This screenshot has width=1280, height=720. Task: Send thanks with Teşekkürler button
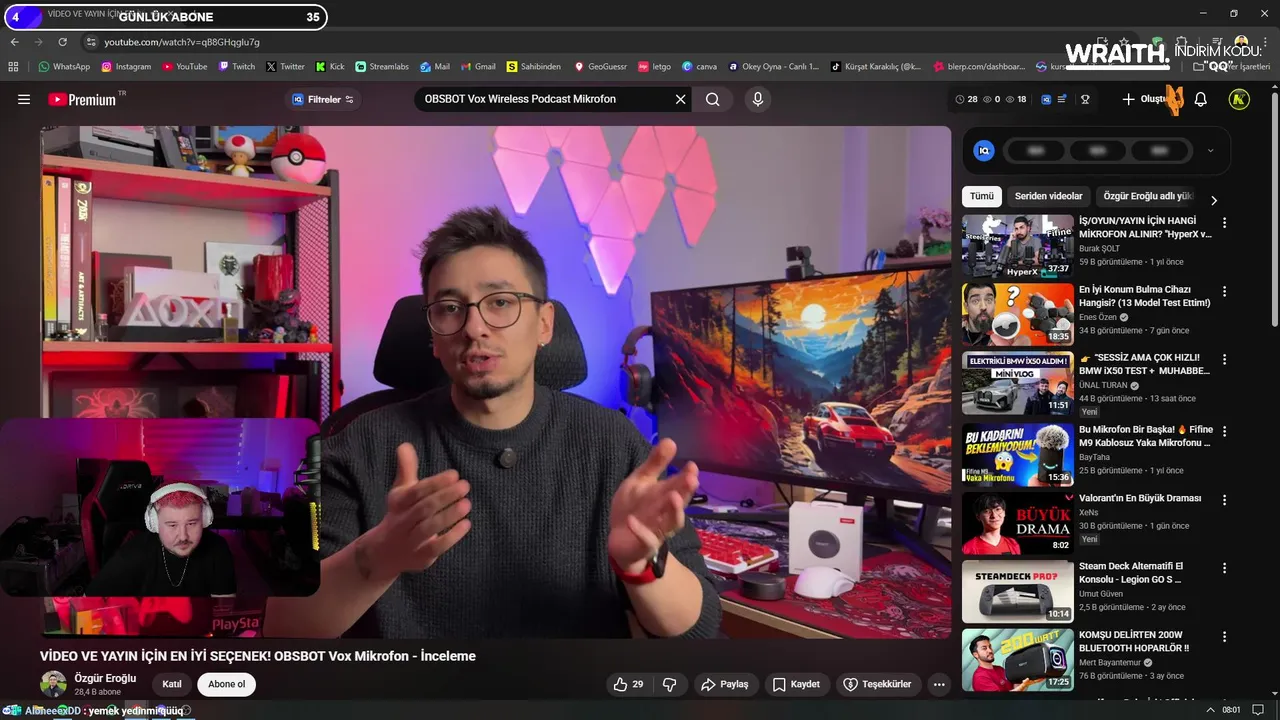[877, 684]
